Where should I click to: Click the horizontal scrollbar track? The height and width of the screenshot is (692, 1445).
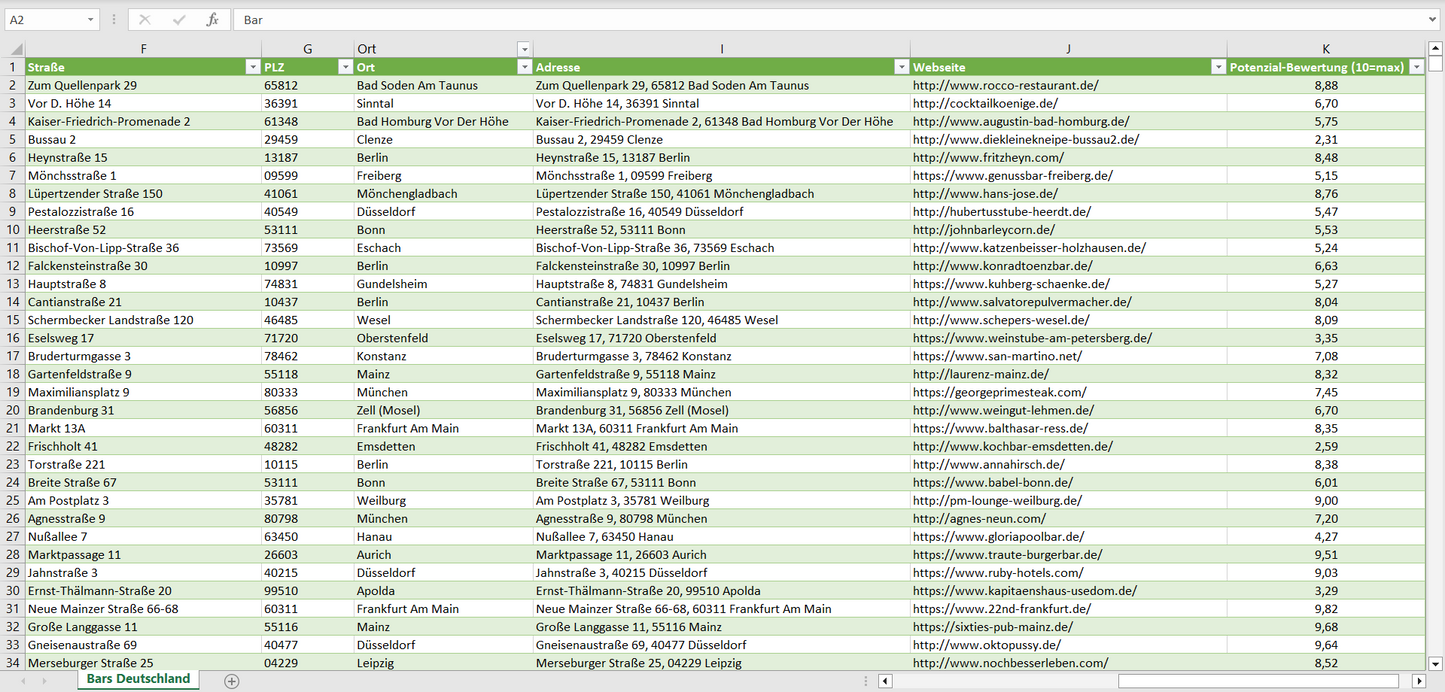(1000, 681)
